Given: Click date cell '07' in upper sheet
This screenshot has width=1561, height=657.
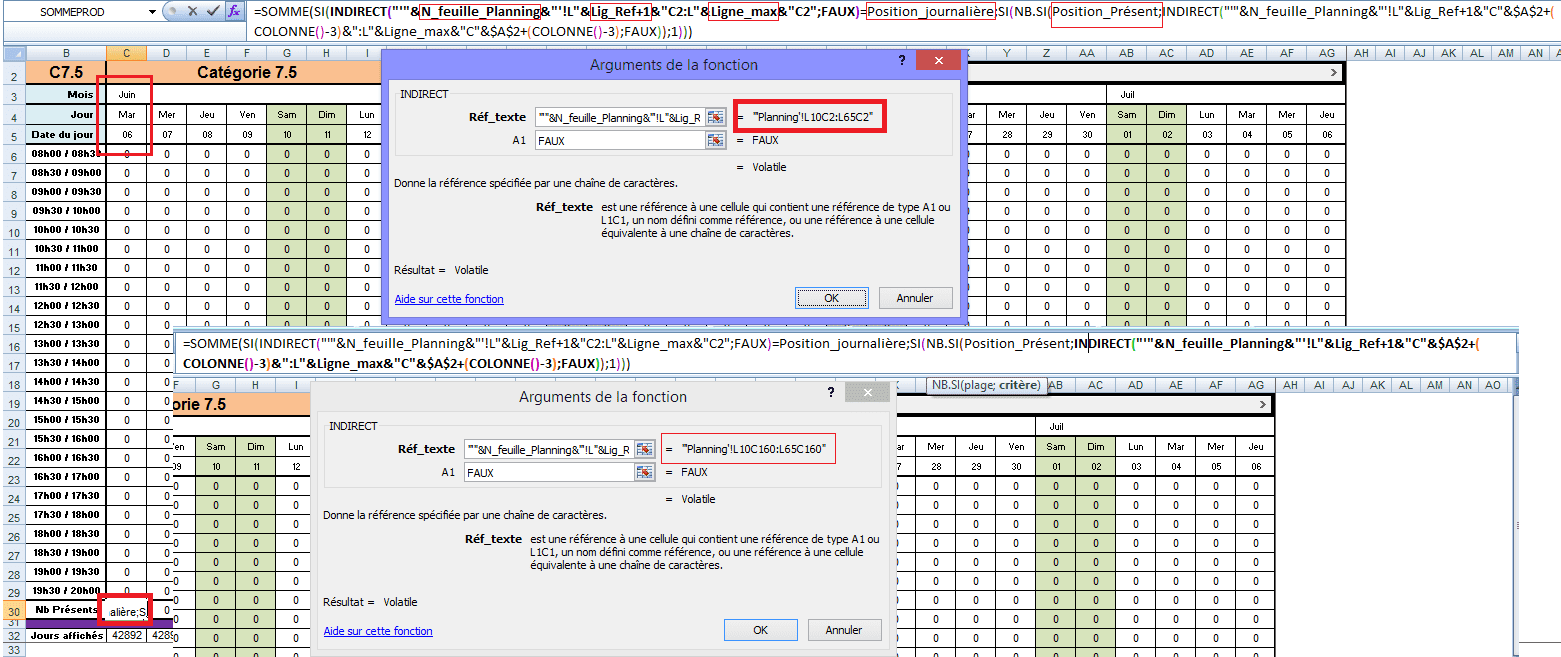Looking at the screenshot, I should [166, 134].
